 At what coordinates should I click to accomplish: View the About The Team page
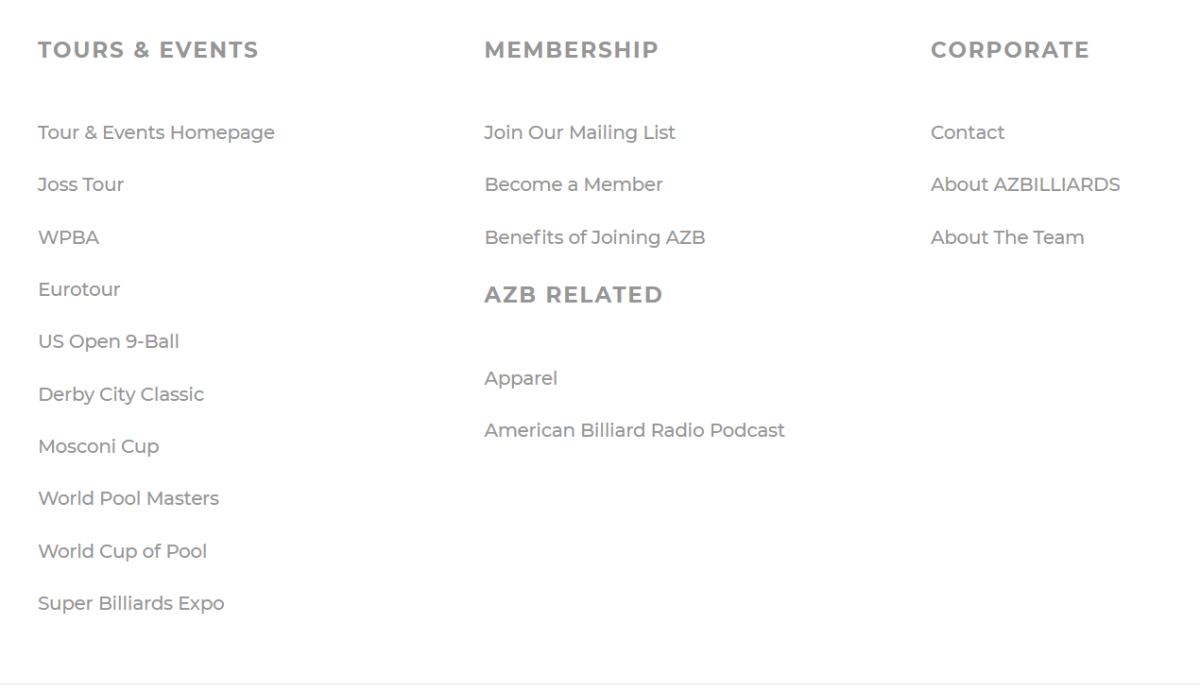pyautogui.click(x=1006, y=237)
